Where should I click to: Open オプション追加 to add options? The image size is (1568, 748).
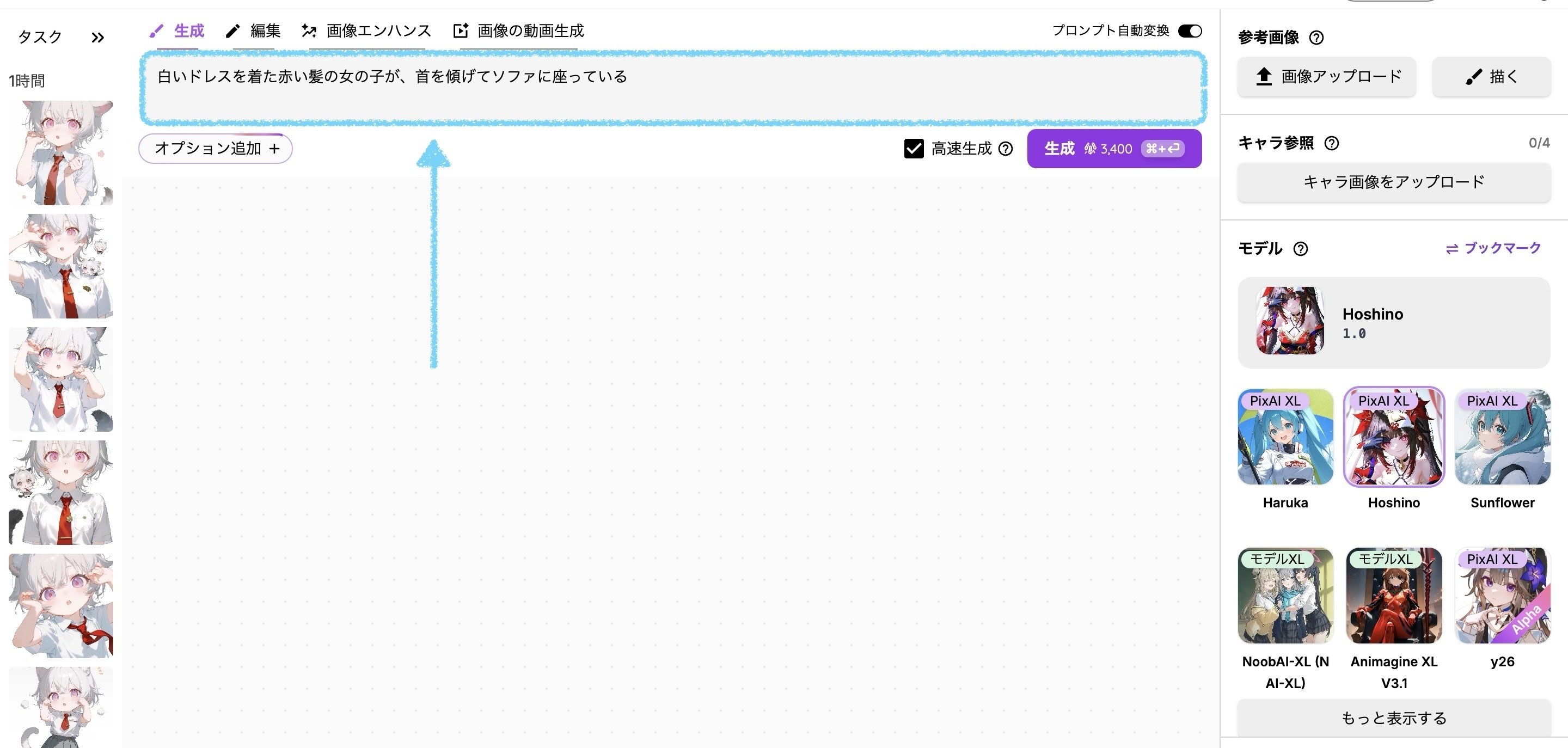point(216,148)
